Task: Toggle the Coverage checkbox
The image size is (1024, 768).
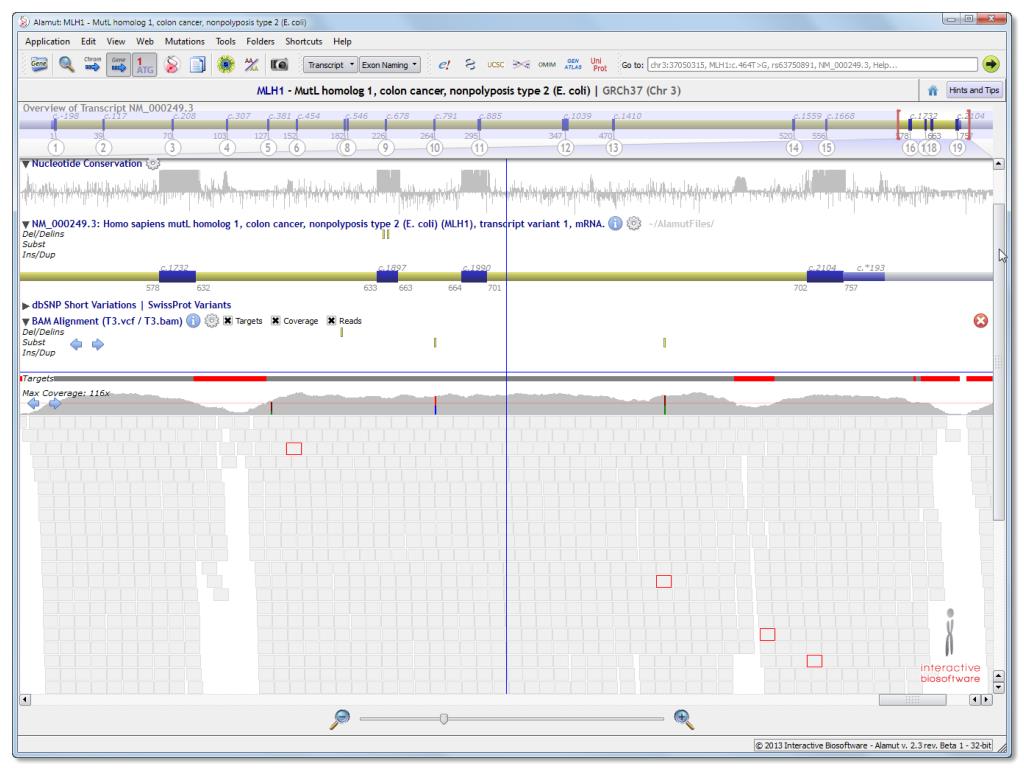Action: pos(276,321)
